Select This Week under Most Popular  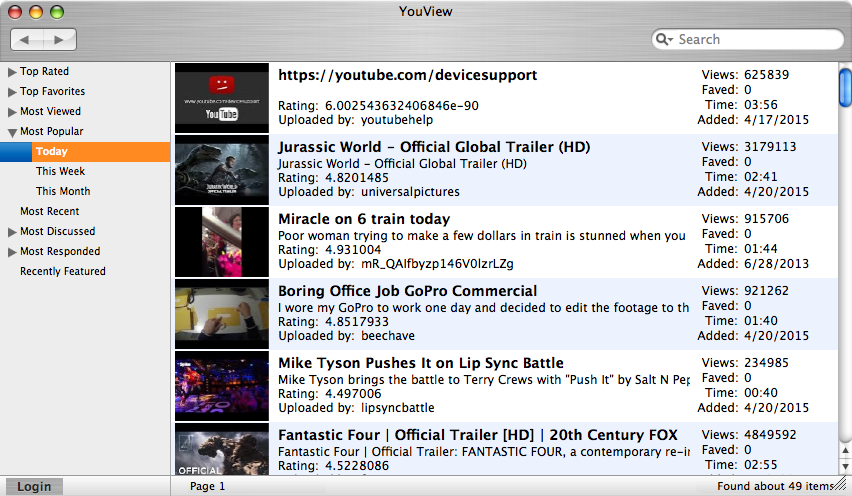pos(60,171)
